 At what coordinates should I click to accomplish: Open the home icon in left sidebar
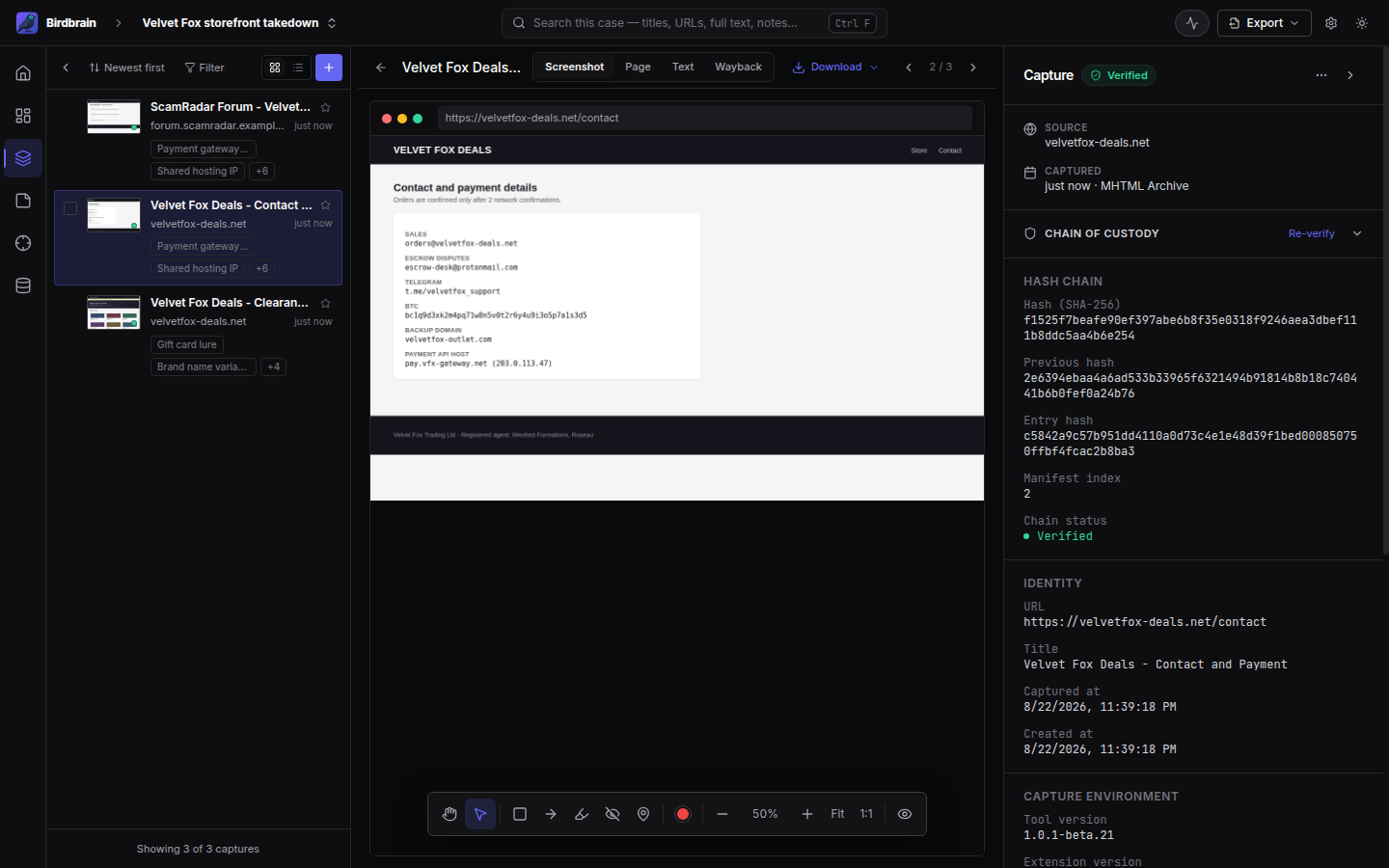coord(23,73)
